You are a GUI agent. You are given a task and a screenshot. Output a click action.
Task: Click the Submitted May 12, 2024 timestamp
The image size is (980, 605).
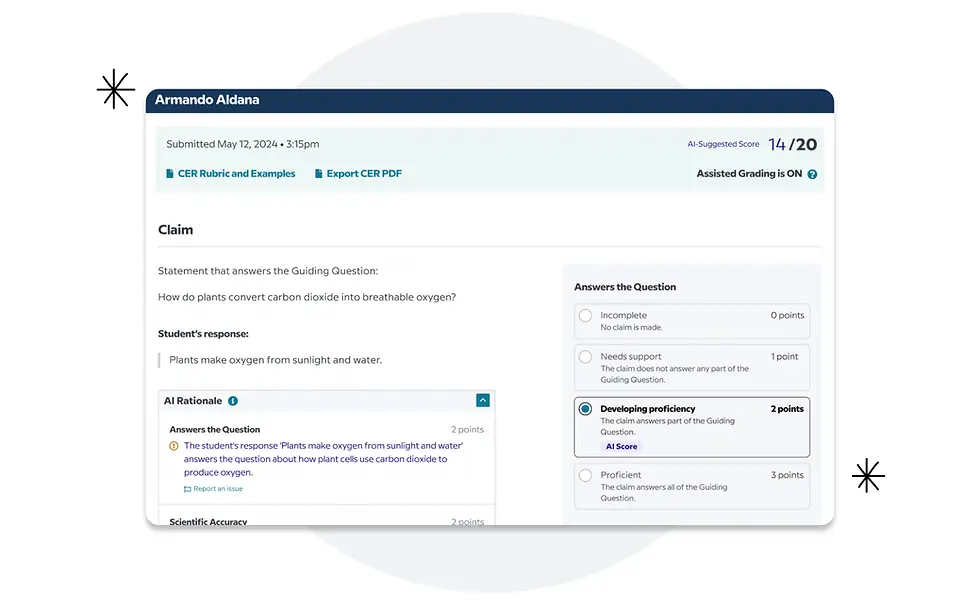click(242, 144)
